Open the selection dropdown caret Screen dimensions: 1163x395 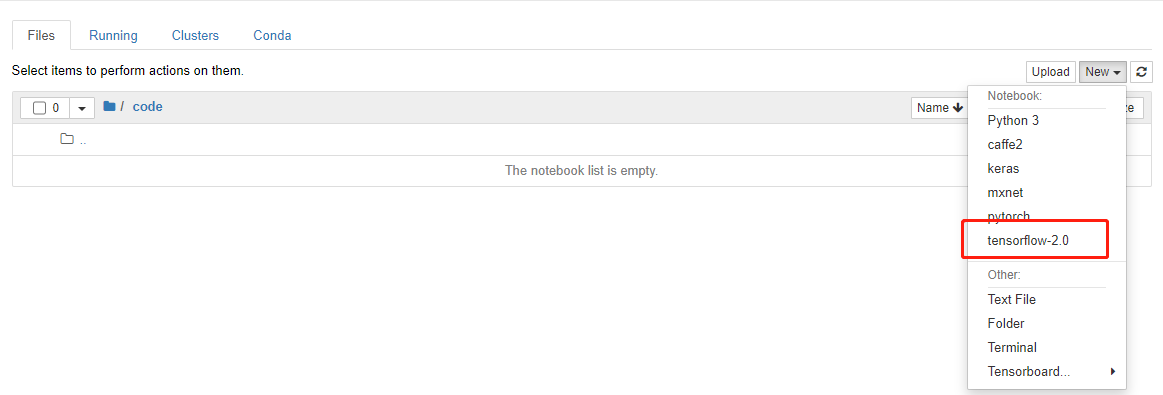82,108
